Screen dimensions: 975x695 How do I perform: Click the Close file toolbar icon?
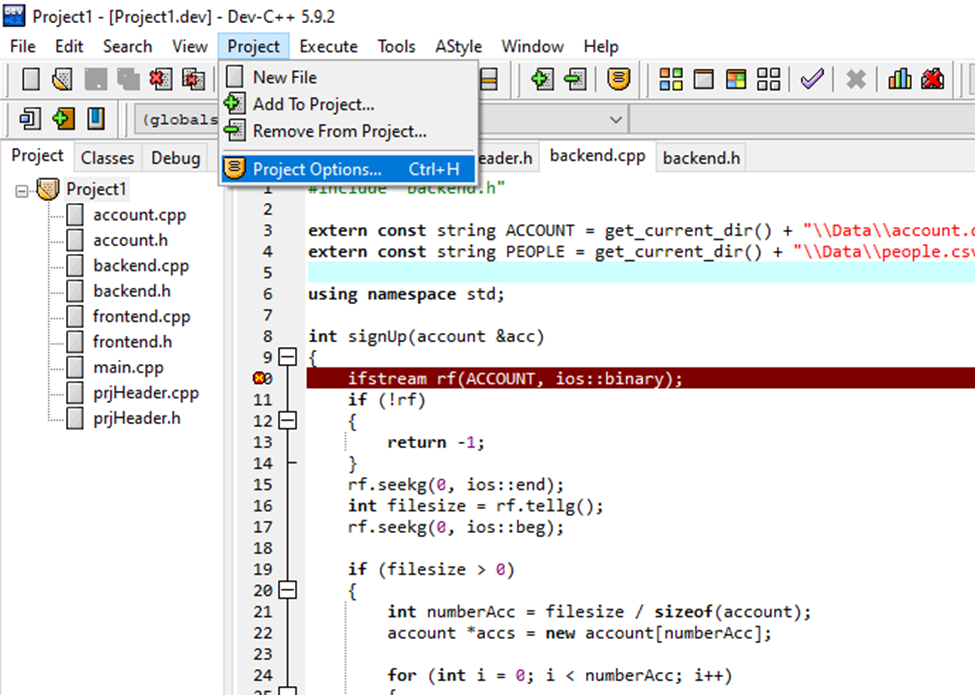(x=160, y=80)
